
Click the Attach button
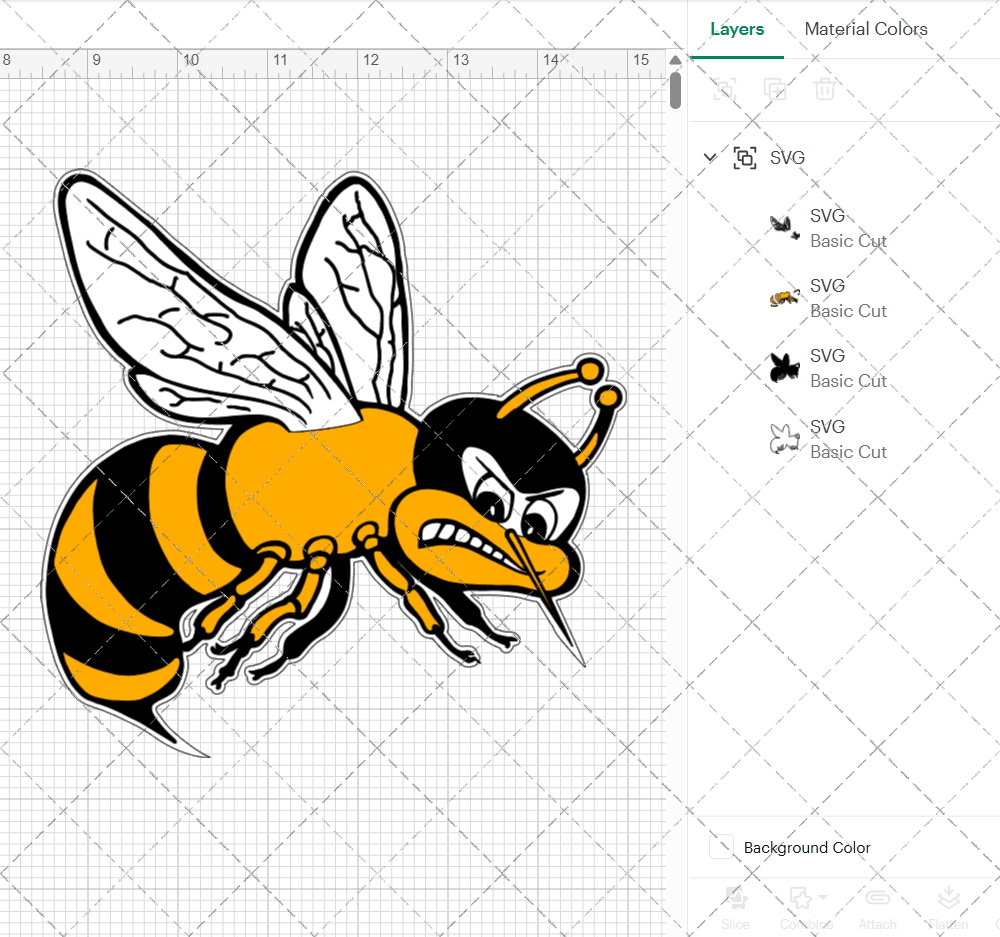(878, 907)
